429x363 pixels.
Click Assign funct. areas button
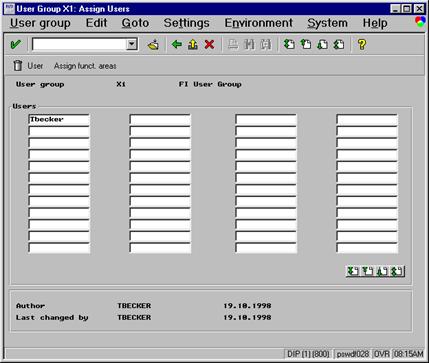point(85,66)
